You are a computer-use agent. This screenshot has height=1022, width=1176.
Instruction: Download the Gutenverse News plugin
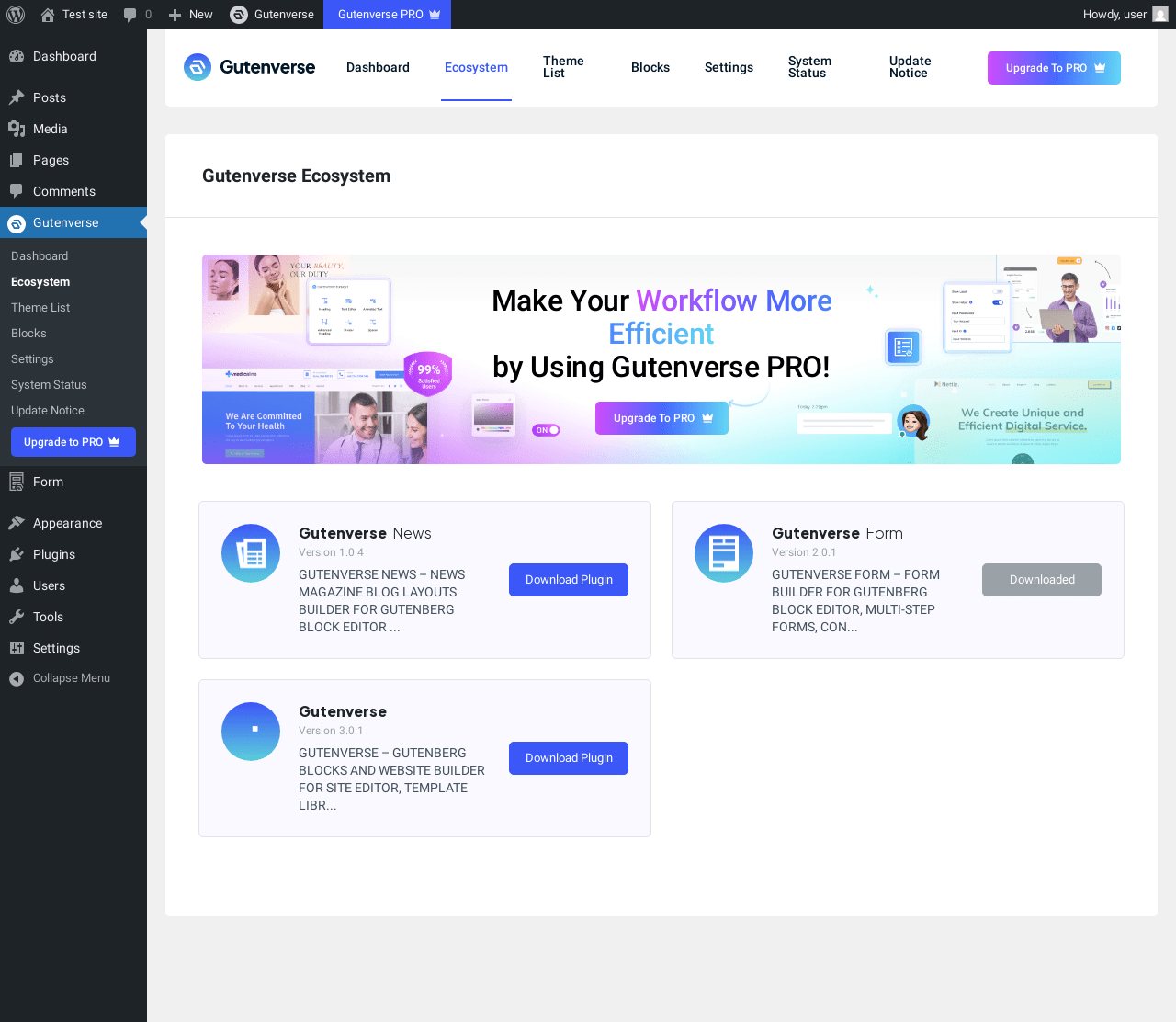(569, 580)
